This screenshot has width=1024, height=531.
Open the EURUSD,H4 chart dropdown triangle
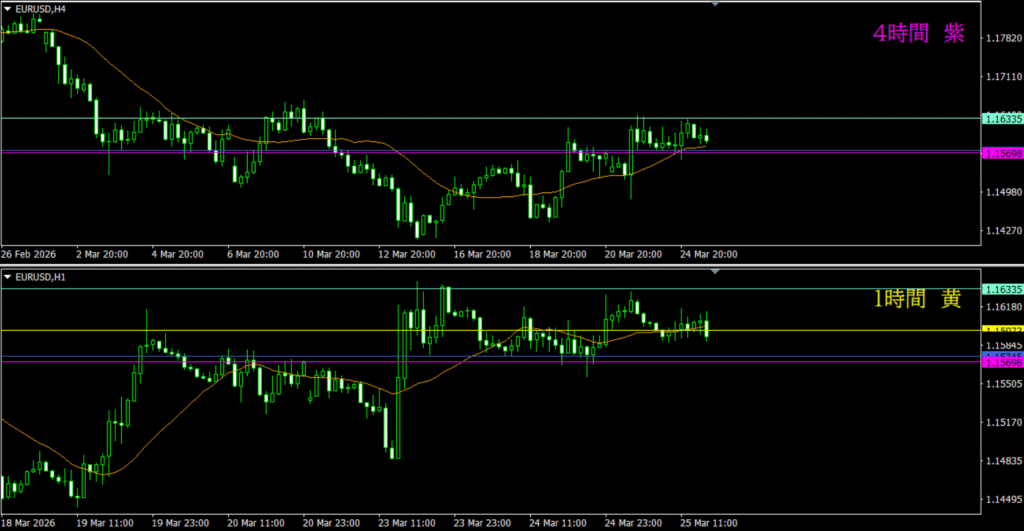(8, 8)
